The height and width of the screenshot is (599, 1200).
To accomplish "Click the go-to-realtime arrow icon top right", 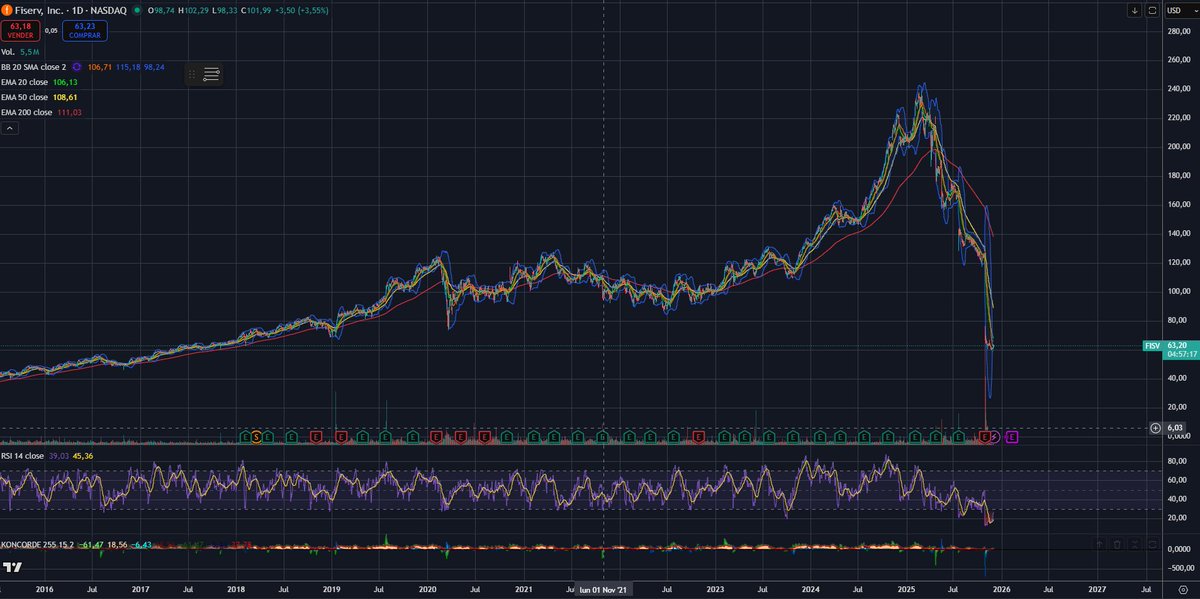I will (x=1135, y=10).
